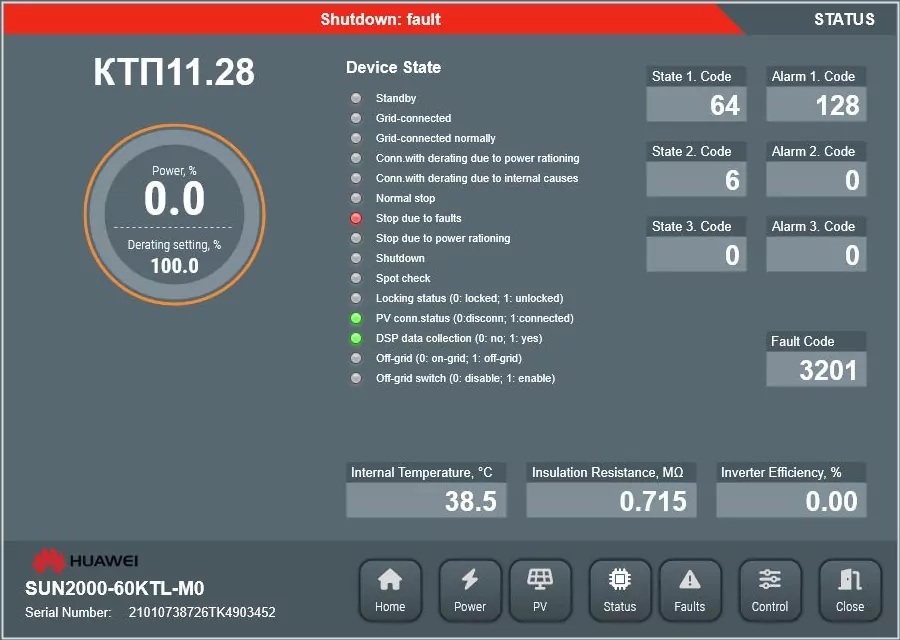
Task: Open the Home screen button
Action: click(390, 591)
